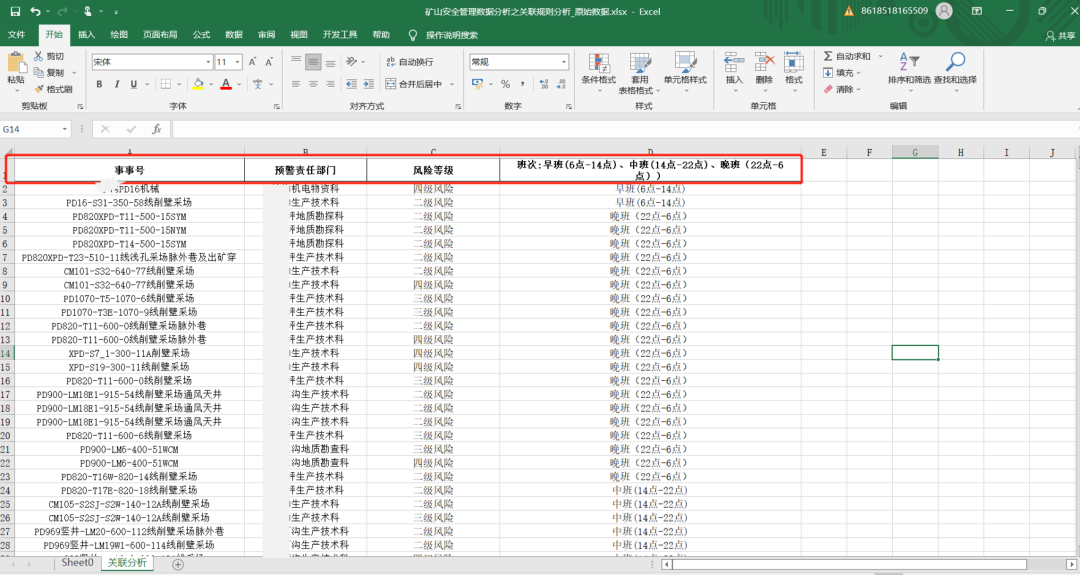Align text to the left

[x=296, y=84]
